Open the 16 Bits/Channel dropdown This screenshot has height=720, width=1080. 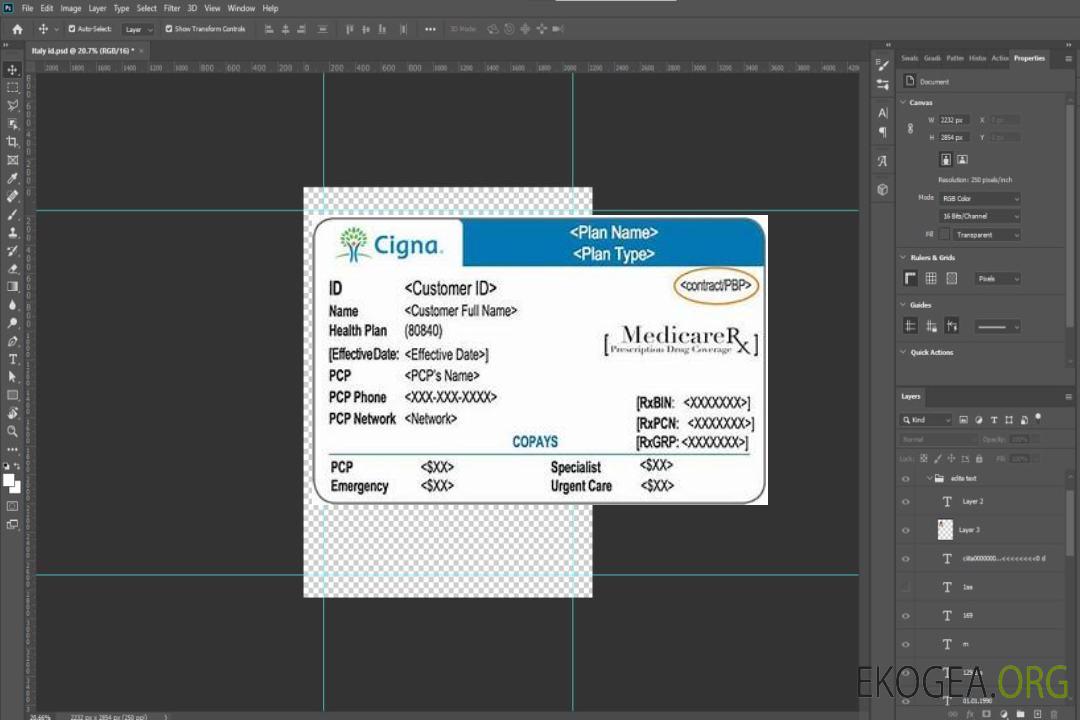pos(979,216)
